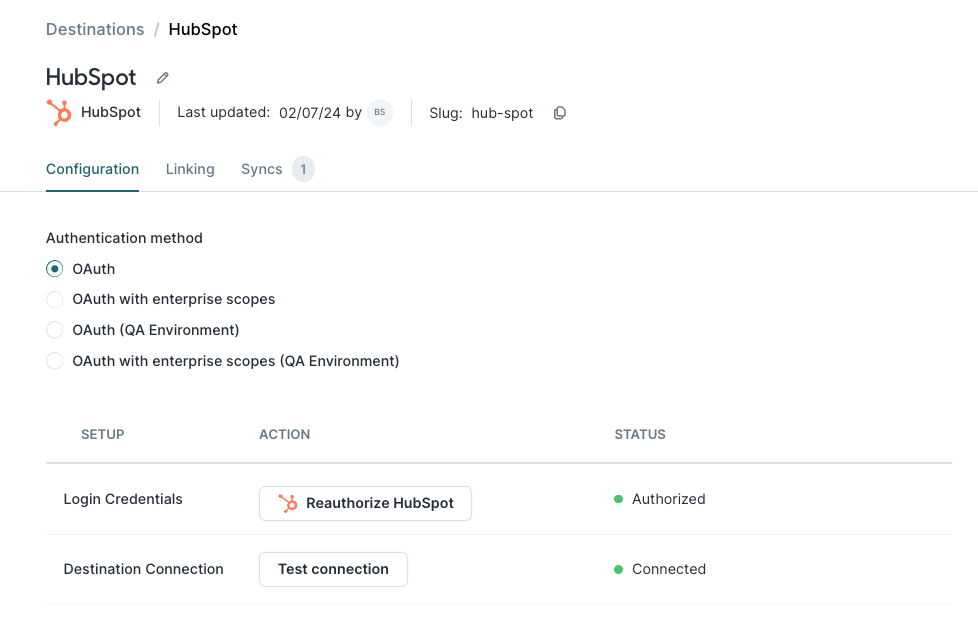Select OAuth (QA Environment) authentication method
978x635 pixels.
pos(54,330)
